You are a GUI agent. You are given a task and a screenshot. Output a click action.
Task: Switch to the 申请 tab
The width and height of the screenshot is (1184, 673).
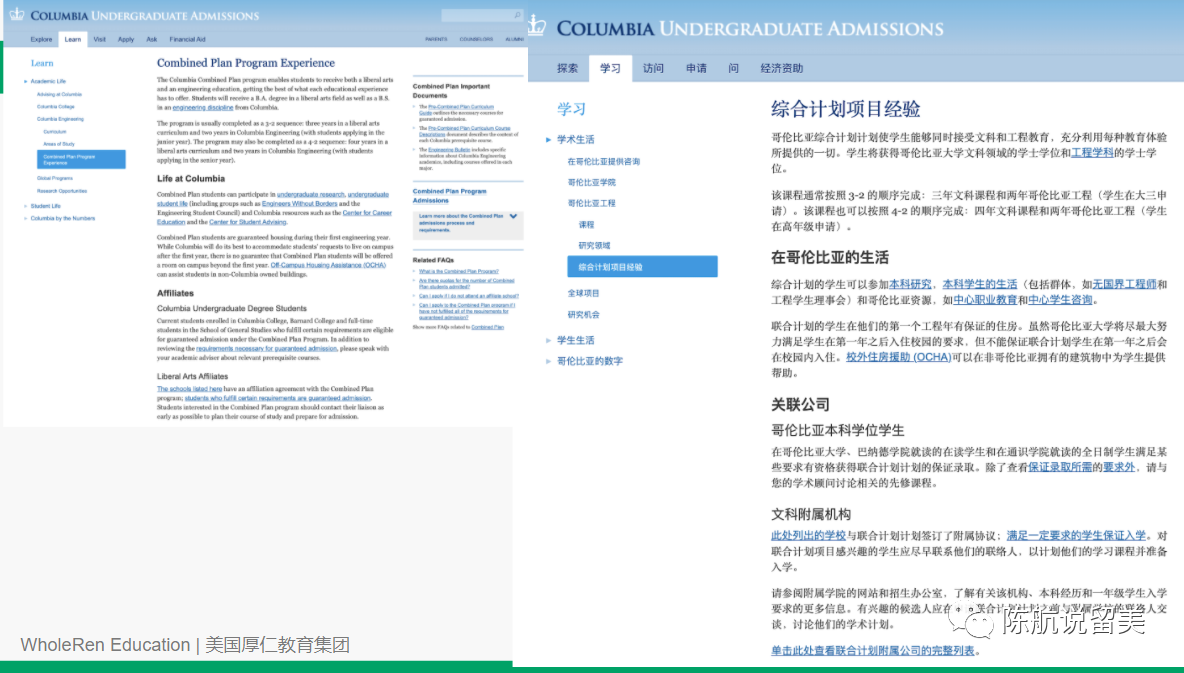point(696,68)
